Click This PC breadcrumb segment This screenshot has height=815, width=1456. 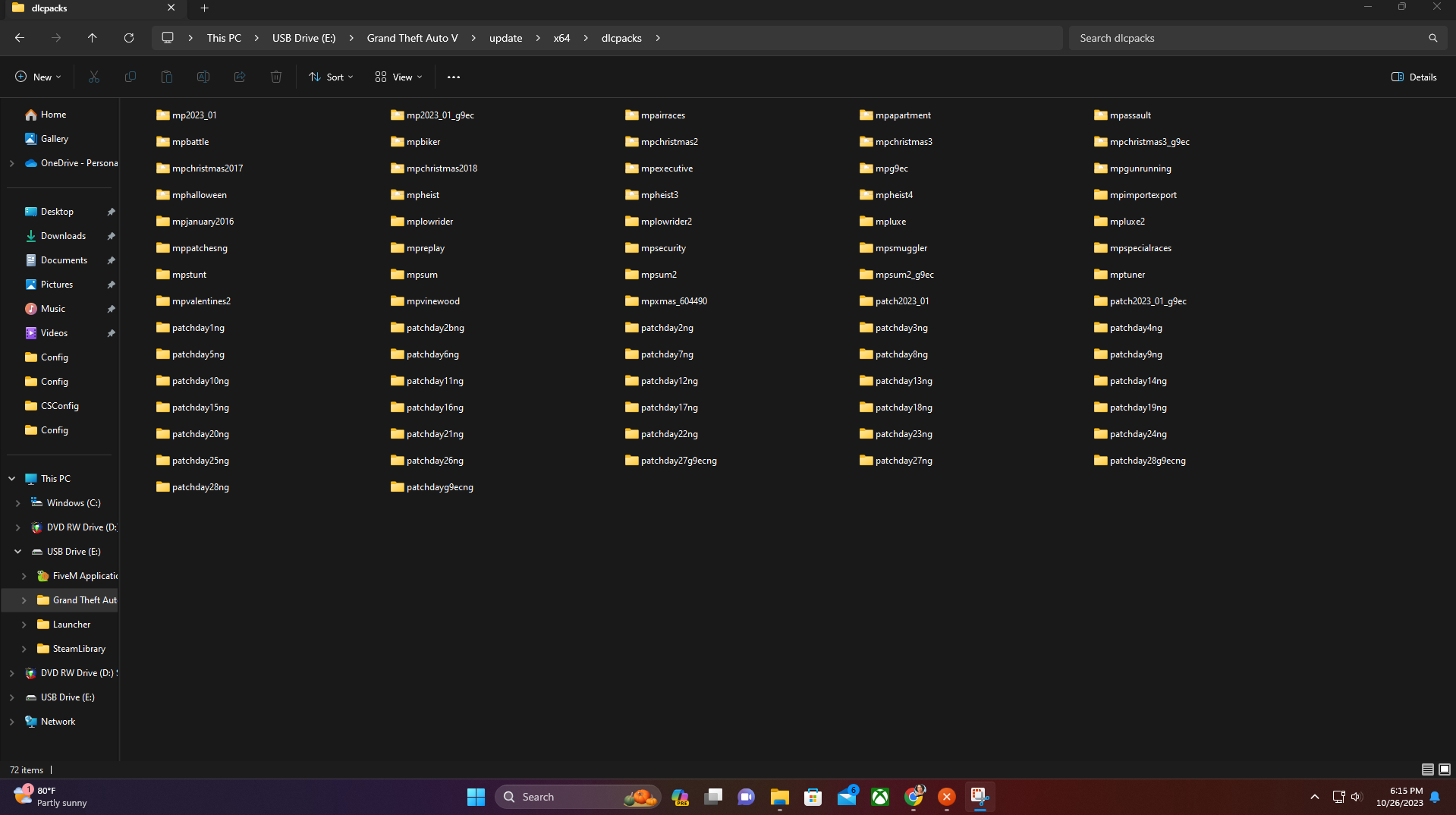224,38
